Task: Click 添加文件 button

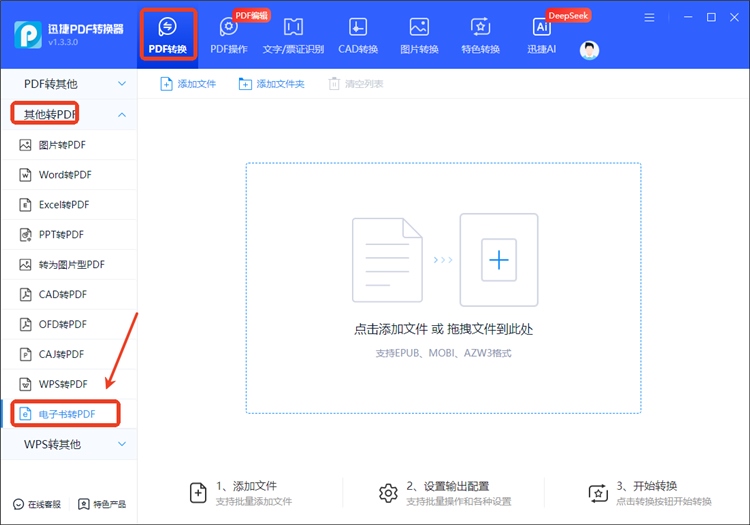Action: (188, 84)
